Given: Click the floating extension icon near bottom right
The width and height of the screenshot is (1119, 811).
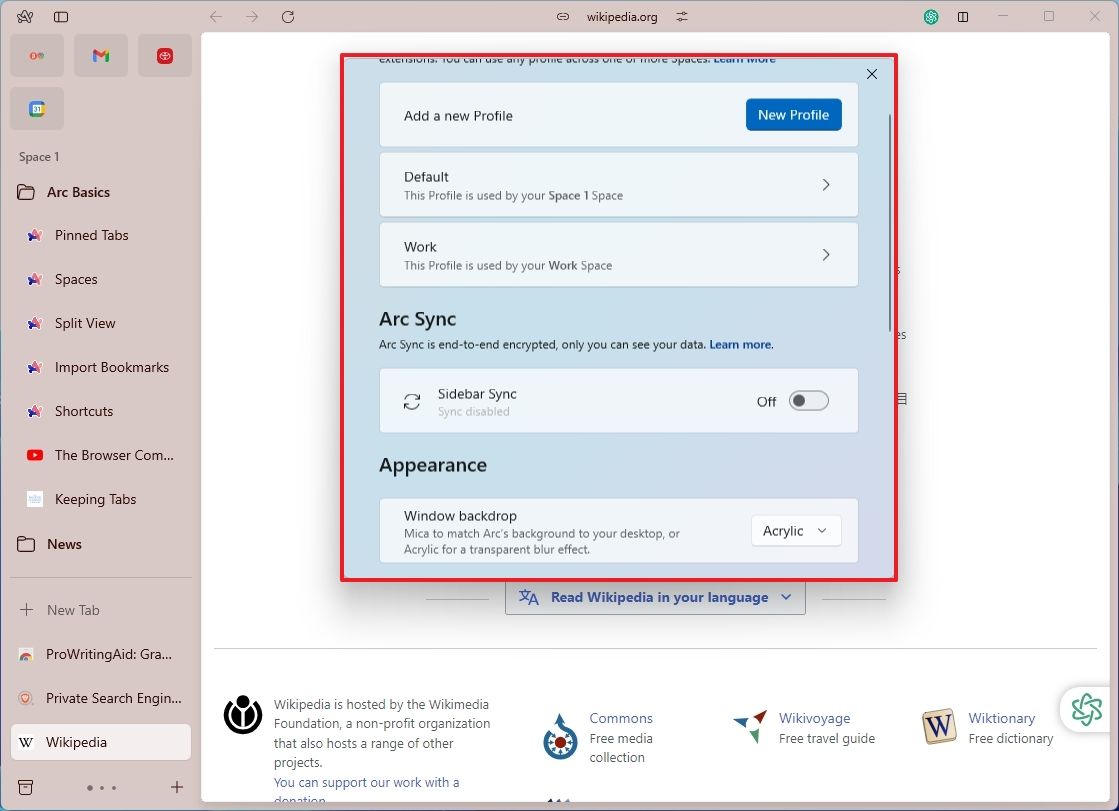Looking at the screenshot, I should tap(1086, 709).
